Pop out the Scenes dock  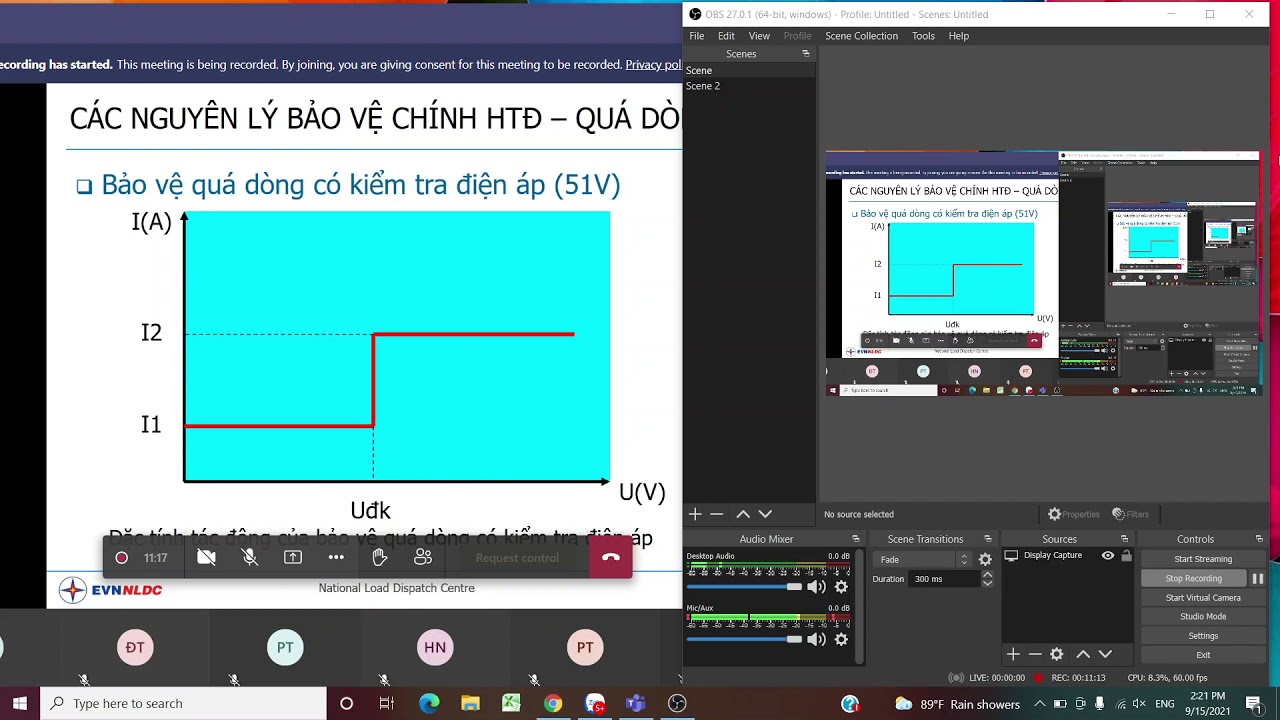(806, 54)
